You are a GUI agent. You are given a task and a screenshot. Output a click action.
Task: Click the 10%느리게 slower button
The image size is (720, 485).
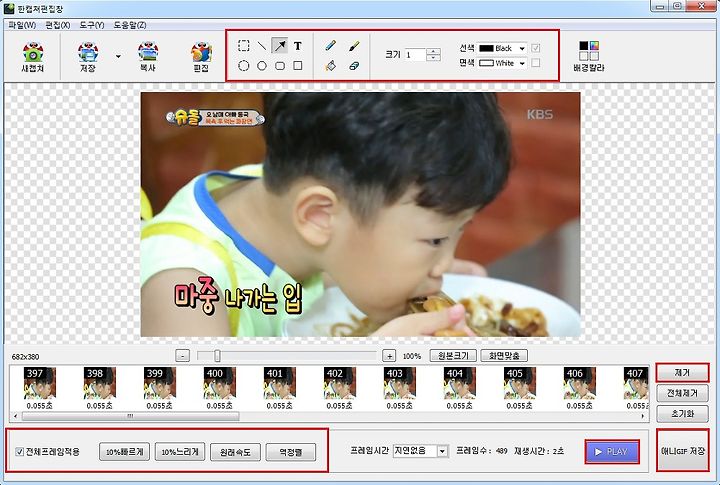coord(180,452)
